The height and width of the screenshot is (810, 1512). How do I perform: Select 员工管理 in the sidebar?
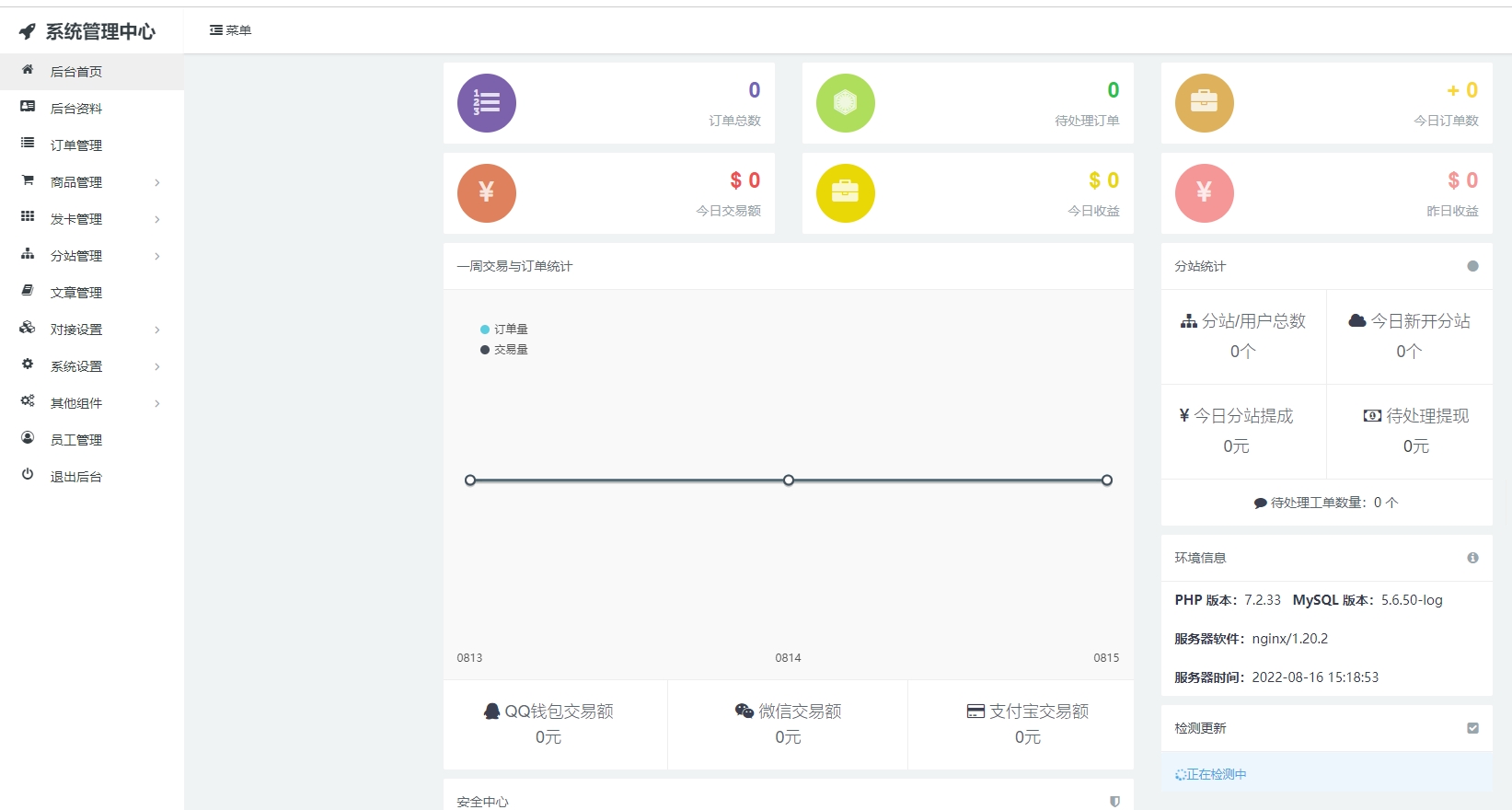click(x=92, y=440)
